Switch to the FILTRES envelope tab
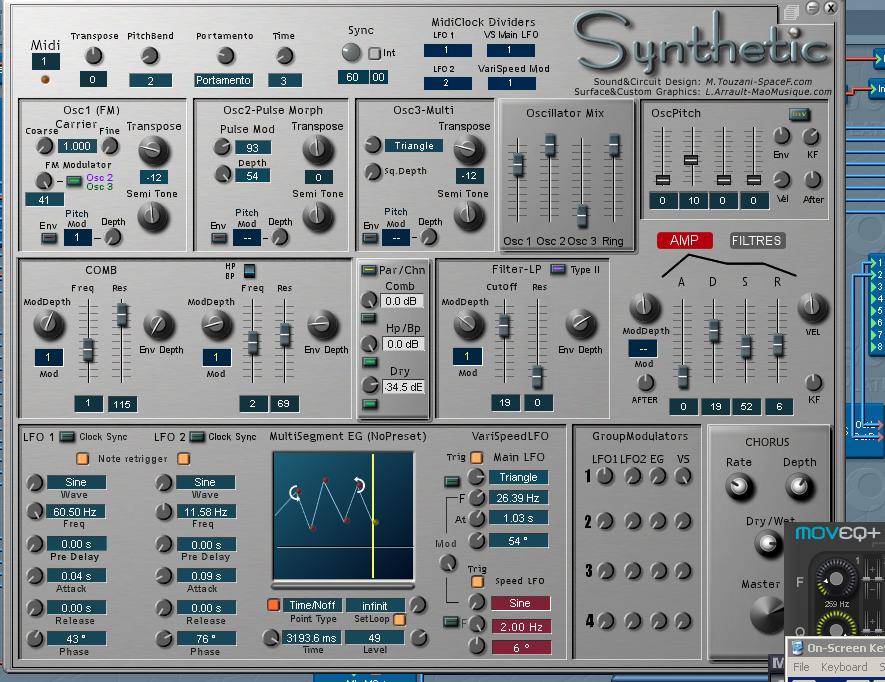Viewport: 885px width, 682px height. (x=757, y=240)
